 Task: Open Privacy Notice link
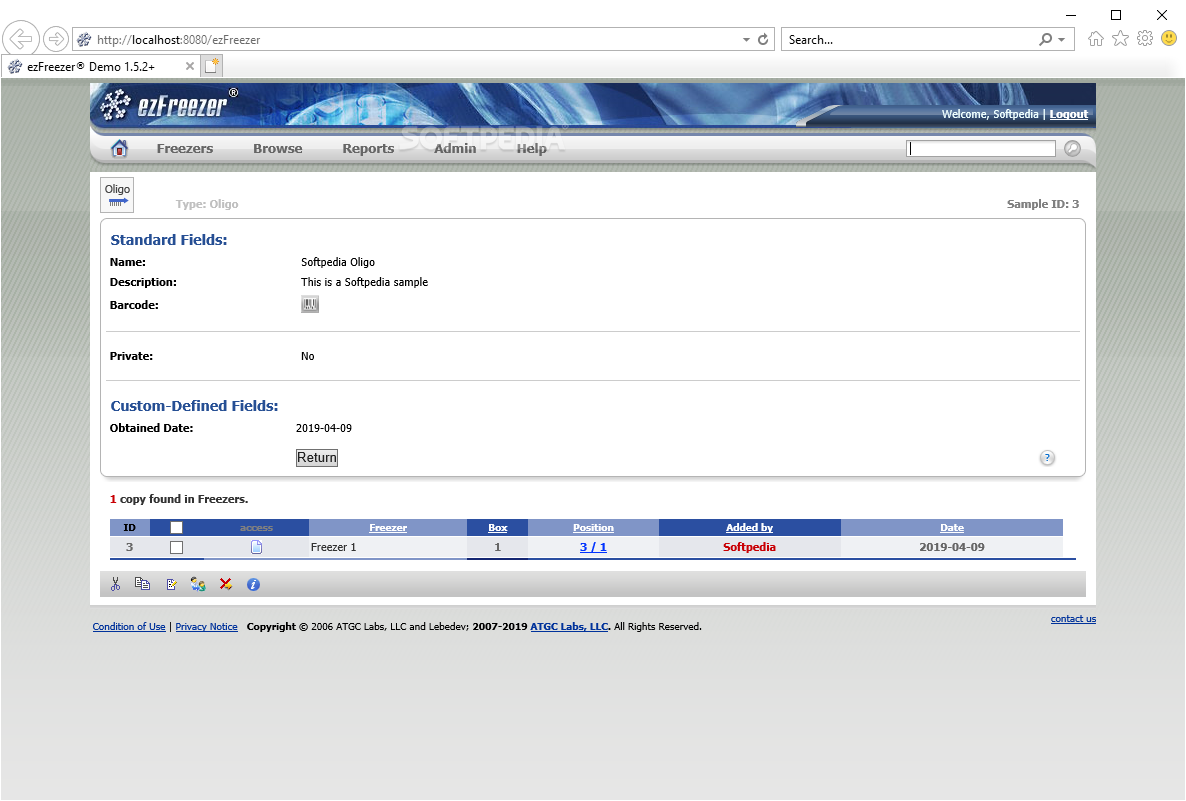(x=206, y=626)
